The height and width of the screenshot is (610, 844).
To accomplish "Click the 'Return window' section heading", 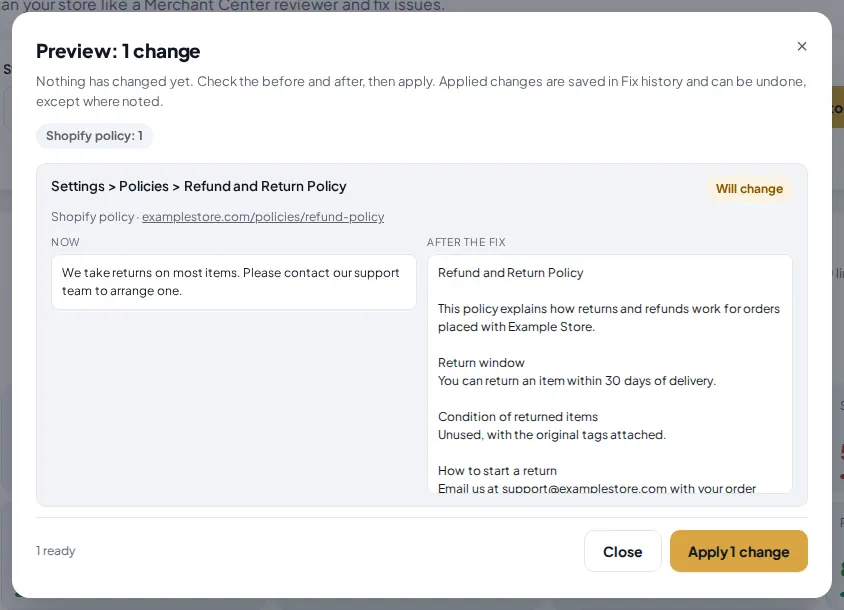I will coord(481,363).
